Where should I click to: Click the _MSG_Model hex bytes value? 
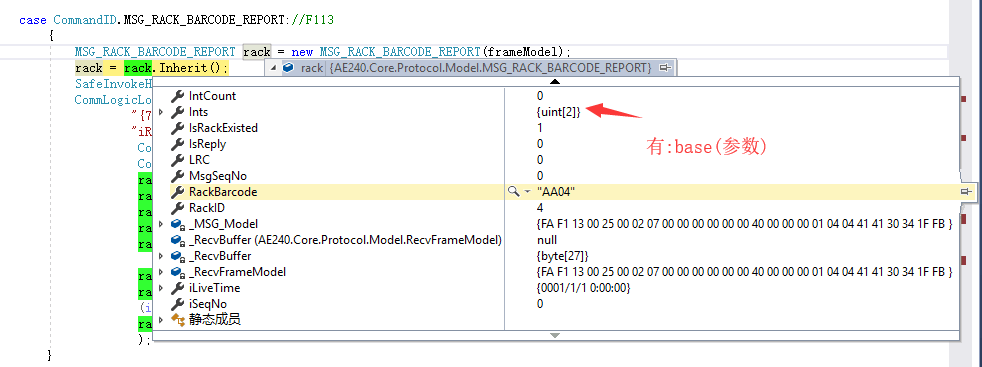click(x=745, y=224)
